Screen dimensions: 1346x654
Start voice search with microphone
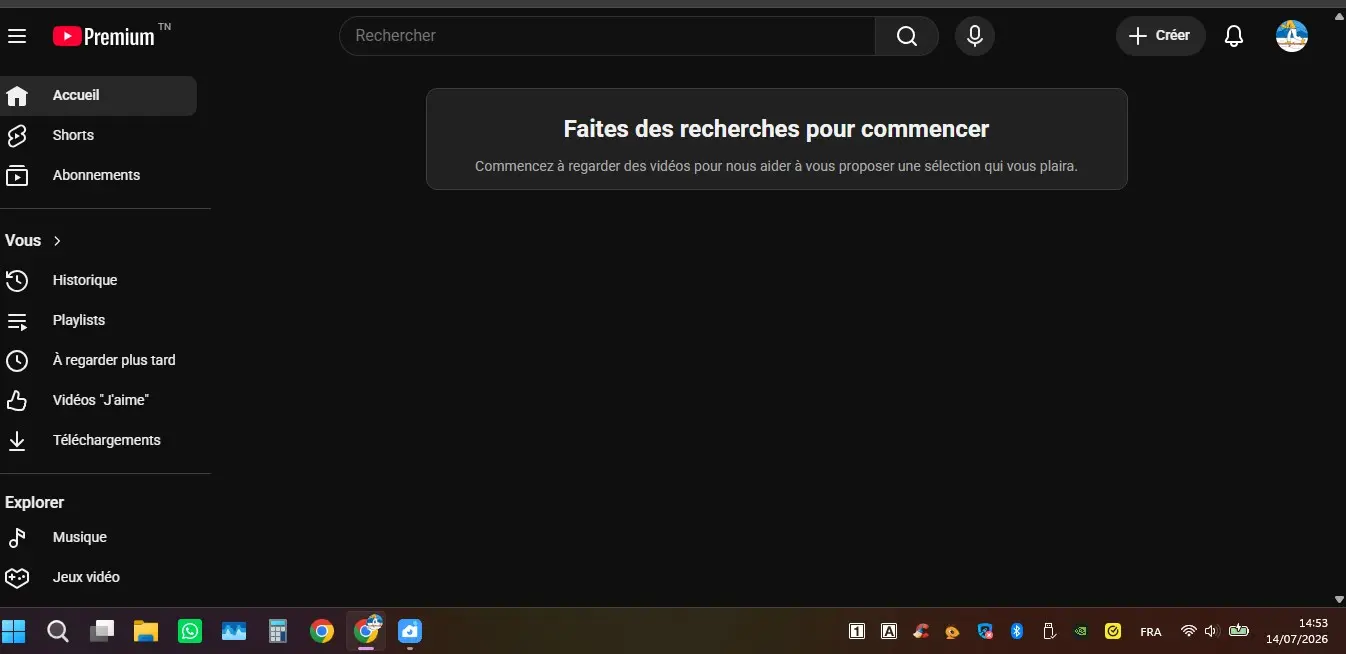[975, 36]
